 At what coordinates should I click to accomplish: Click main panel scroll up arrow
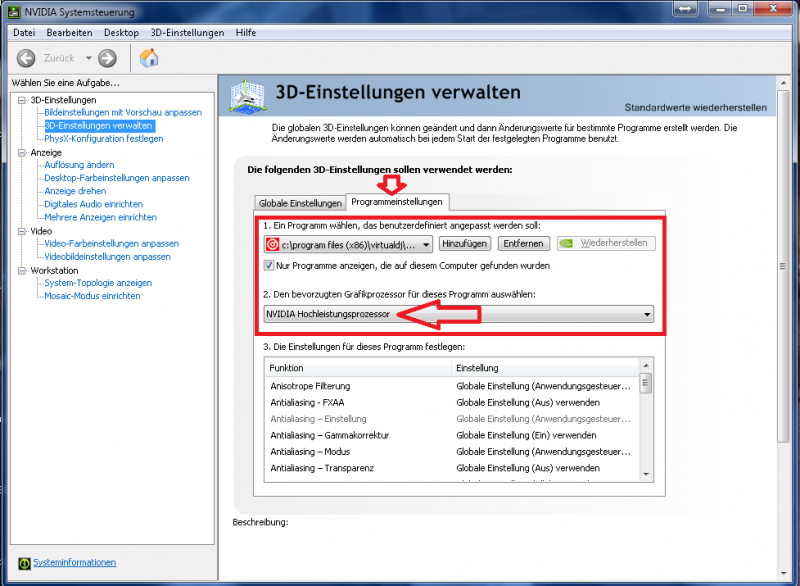click(x=783, y=83)
